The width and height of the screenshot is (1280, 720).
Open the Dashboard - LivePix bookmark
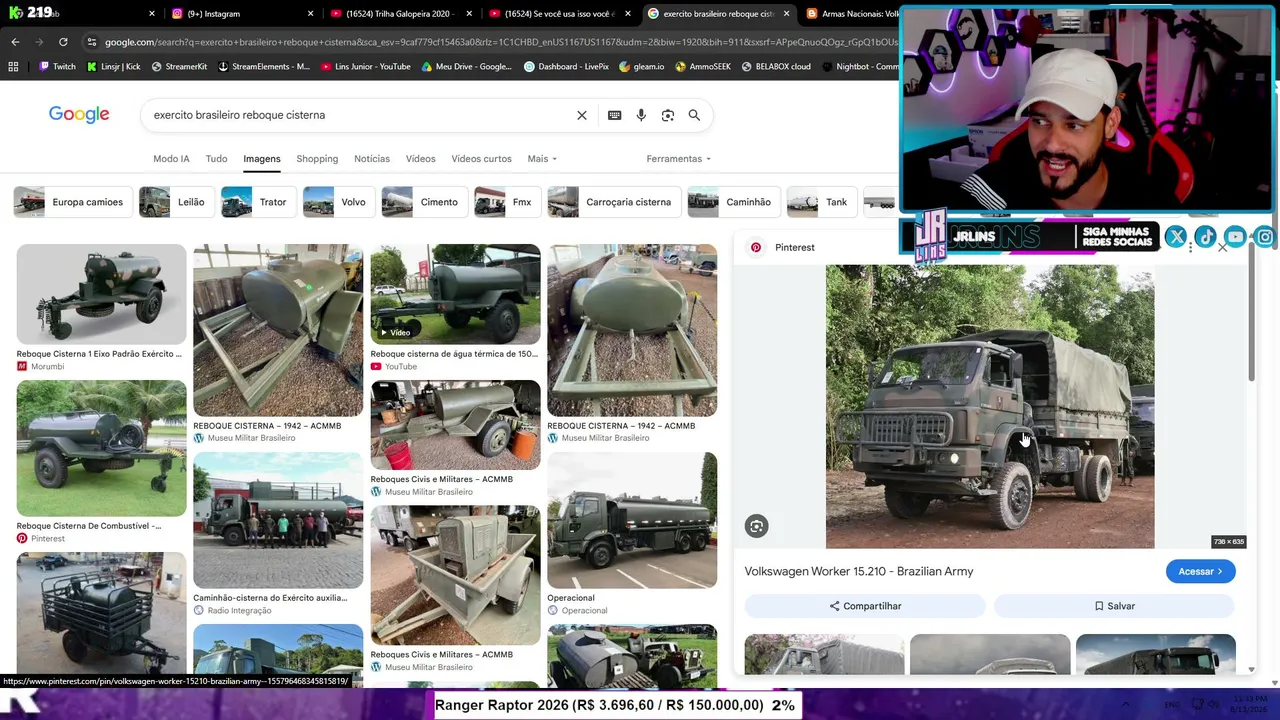coord(566,67)
